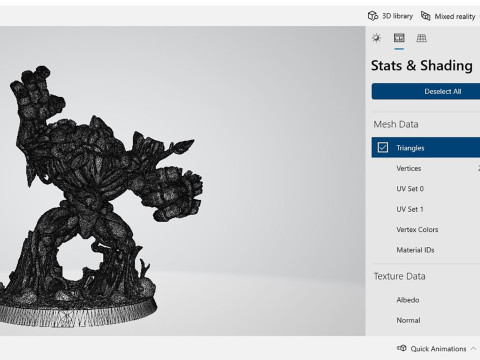The image size is (480, 360).
Task: Open the 3D library
Action: pos(390,16)
